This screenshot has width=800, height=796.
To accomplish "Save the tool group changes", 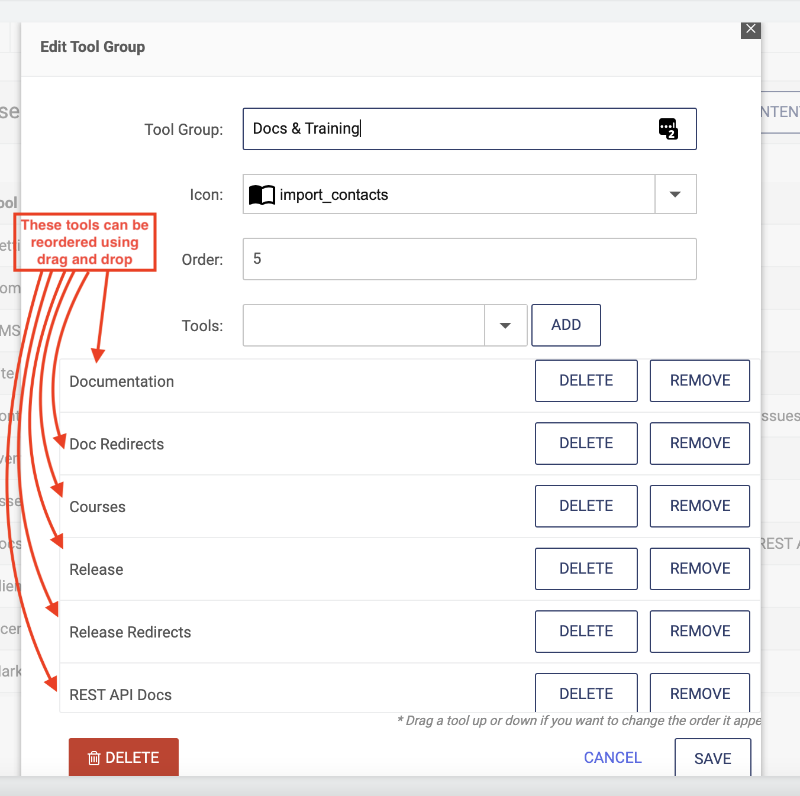I will click(712, 759).
